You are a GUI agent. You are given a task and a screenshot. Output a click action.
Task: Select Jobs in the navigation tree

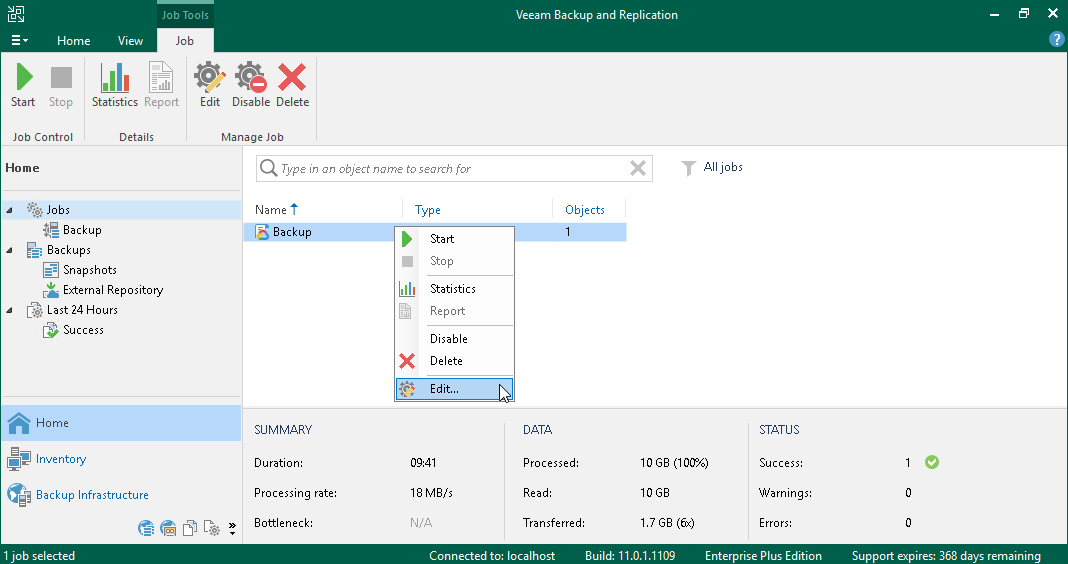[x=58, y=210]
